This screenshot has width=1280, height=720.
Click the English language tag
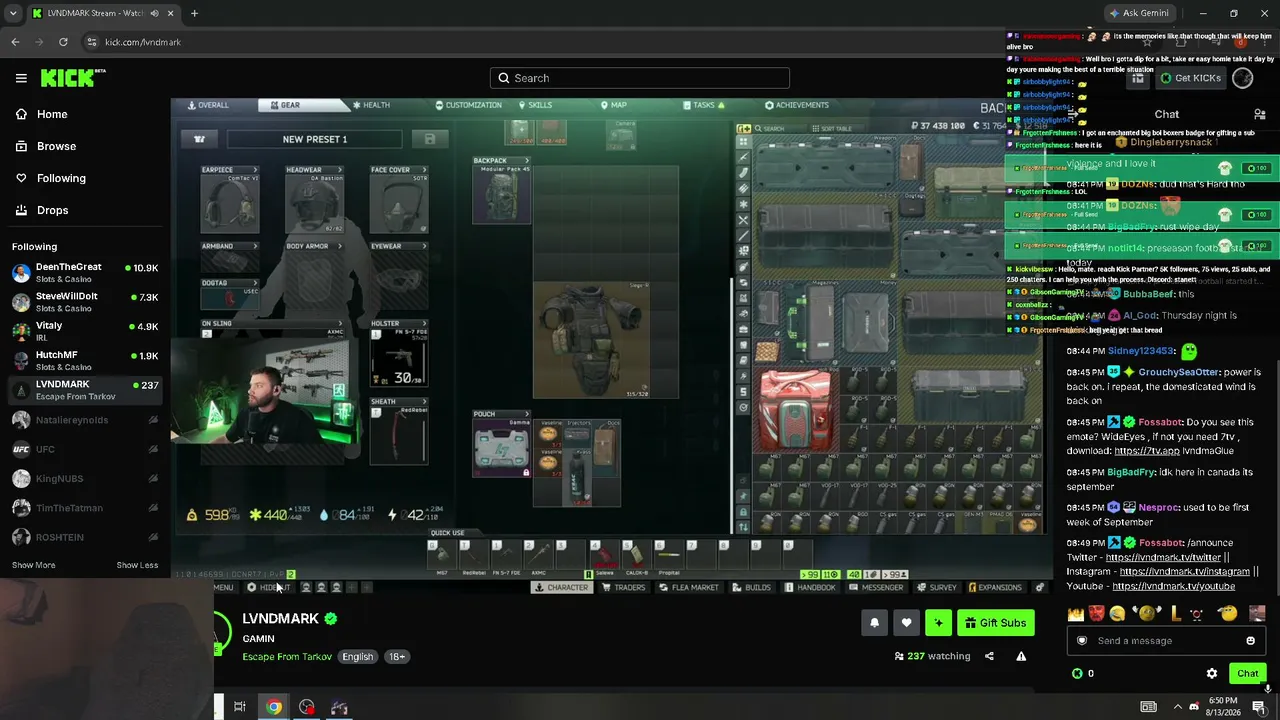coord(357,657)
